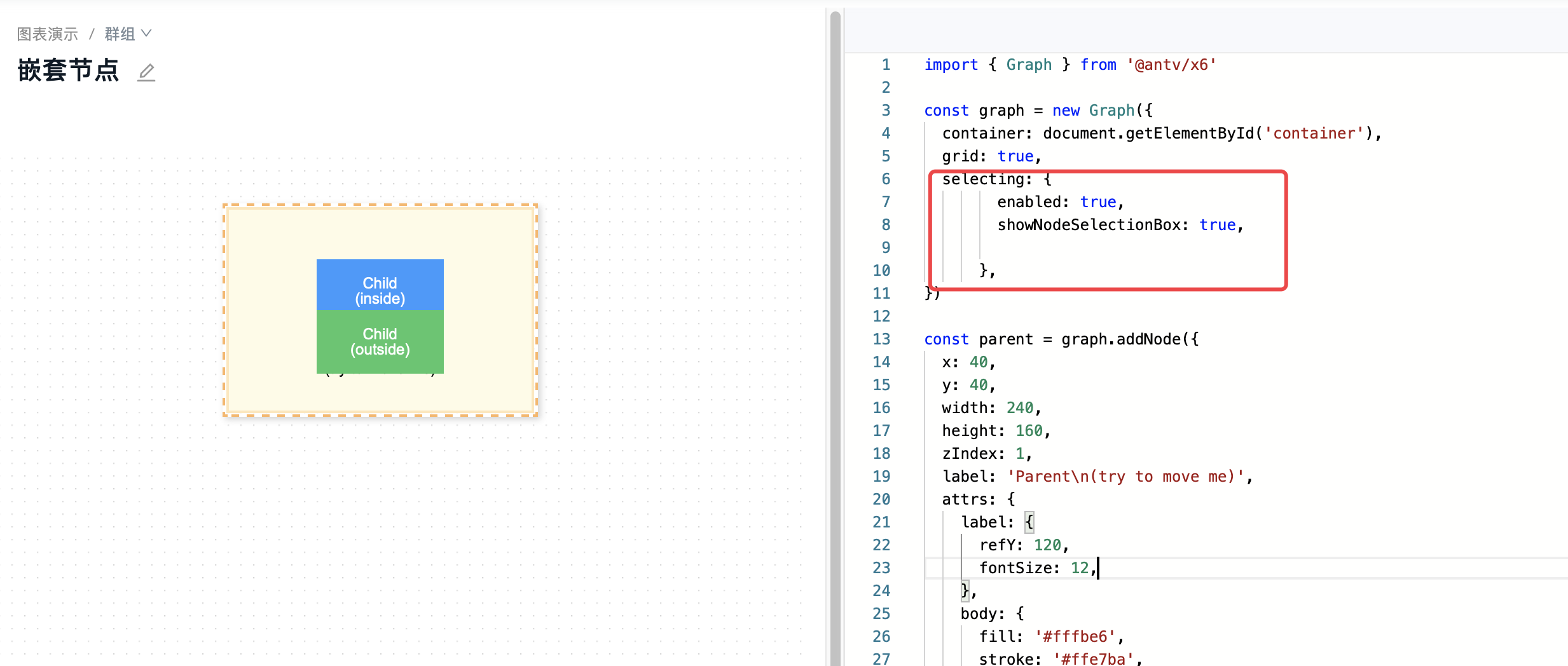Select the blue Child (inside) node
The image size is (1568, 666).
click(380, 285)
